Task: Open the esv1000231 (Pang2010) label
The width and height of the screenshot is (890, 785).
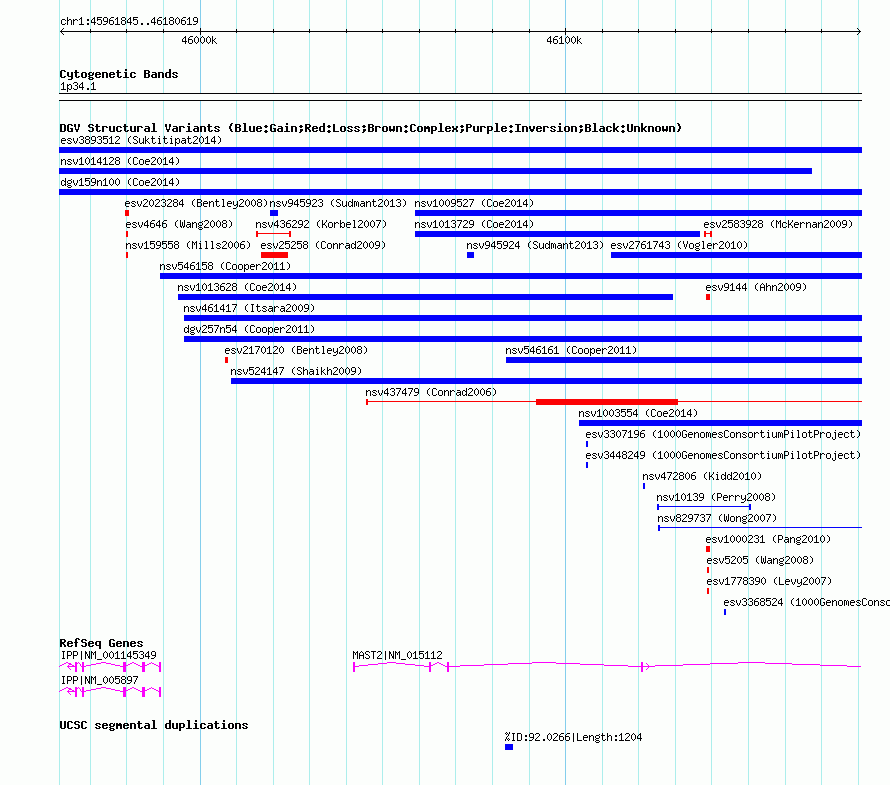Action: click(768, 539)
